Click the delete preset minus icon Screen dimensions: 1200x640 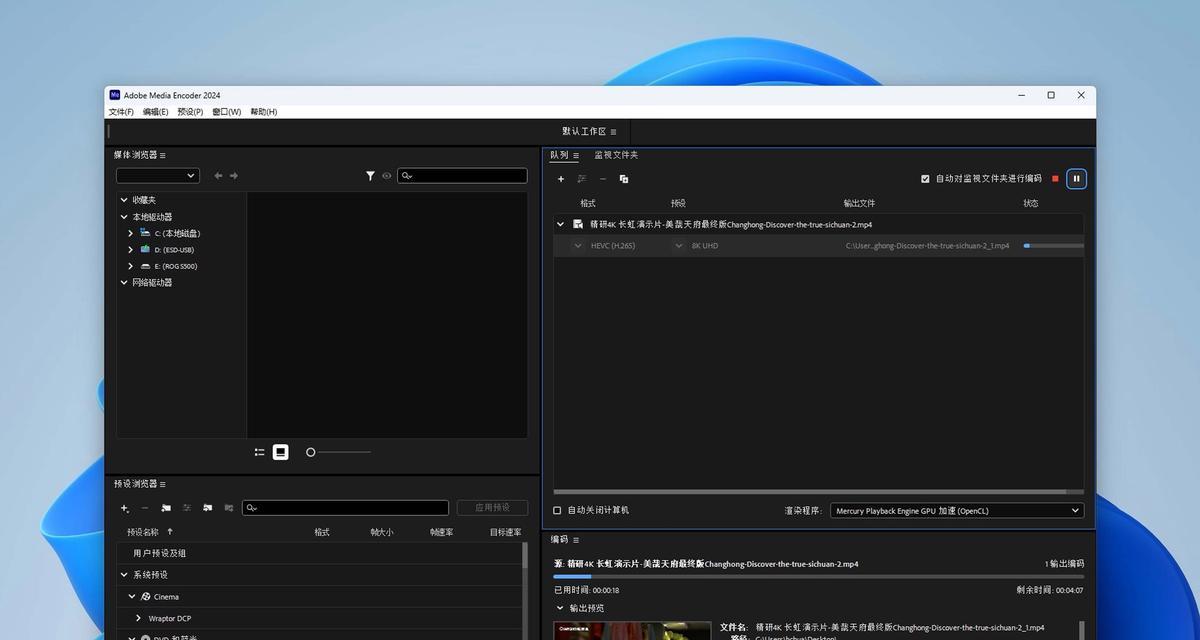pos(145,508)
